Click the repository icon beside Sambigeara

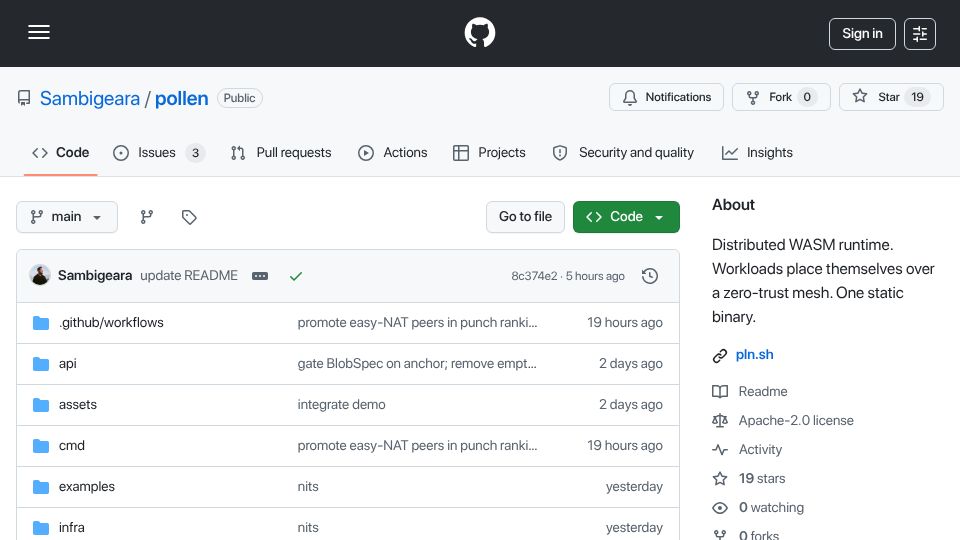tap(24, 98)
